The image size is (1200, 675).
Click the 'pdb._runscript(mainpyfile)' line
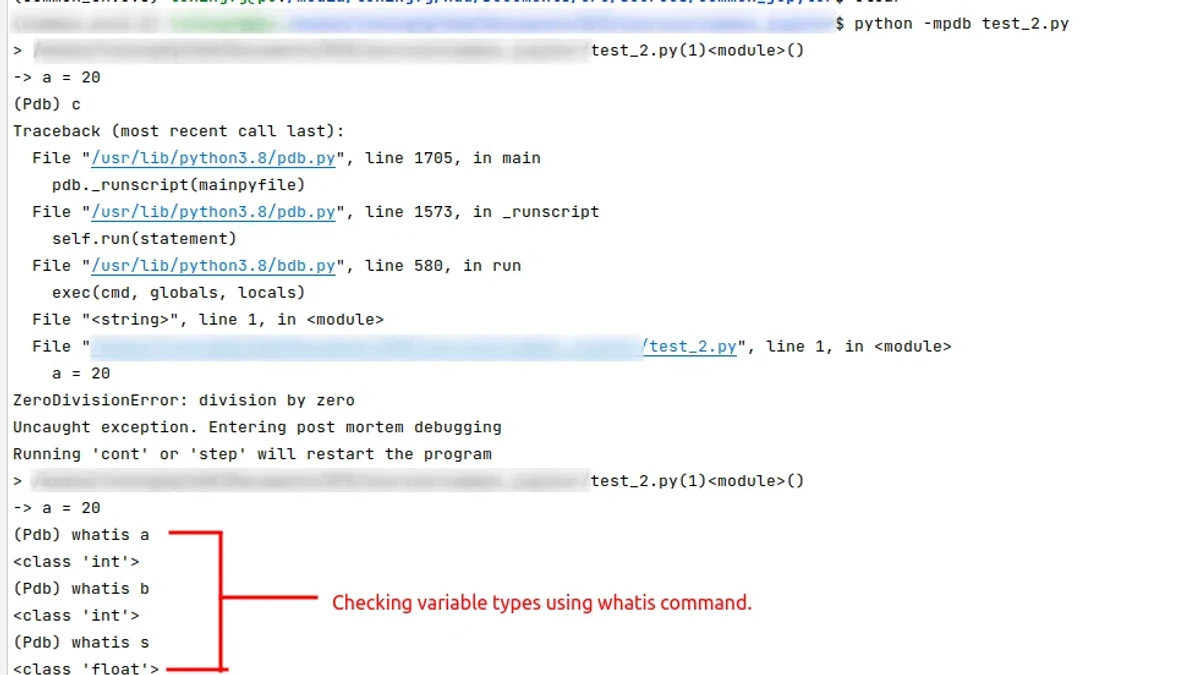179,185
